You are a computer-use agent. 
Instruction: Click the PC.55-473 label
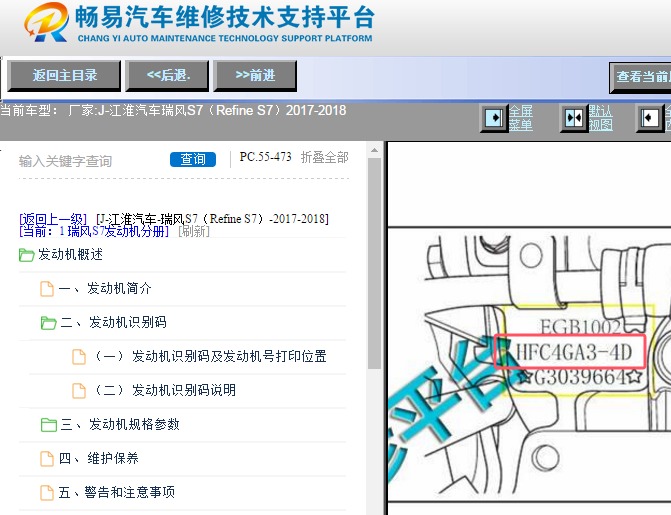[265, 157]
